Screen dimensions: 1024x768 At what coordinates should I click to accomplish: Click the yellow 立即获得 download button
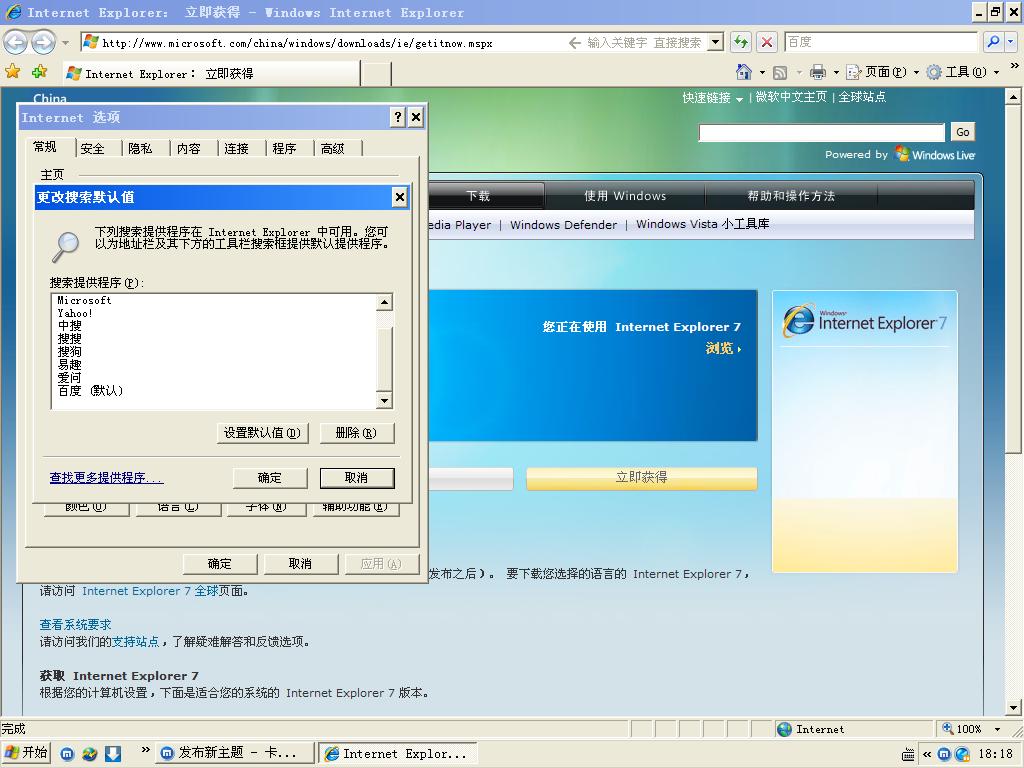tap(641, 477)
